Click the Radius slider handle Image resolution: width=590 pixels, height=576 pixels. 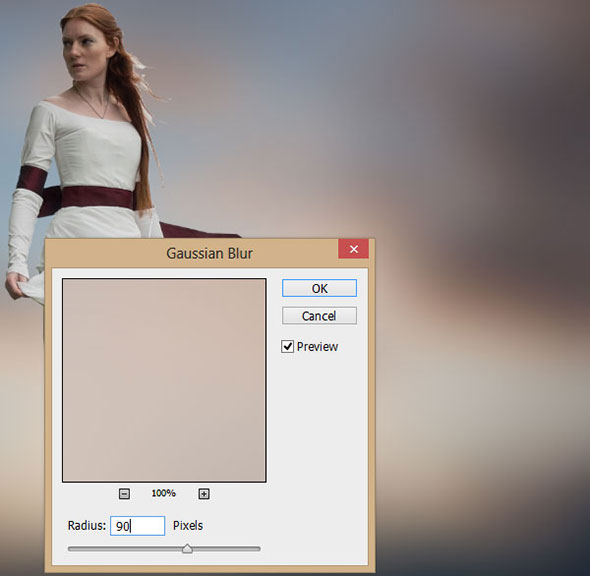pyautogui.click(x=187, y=549)
